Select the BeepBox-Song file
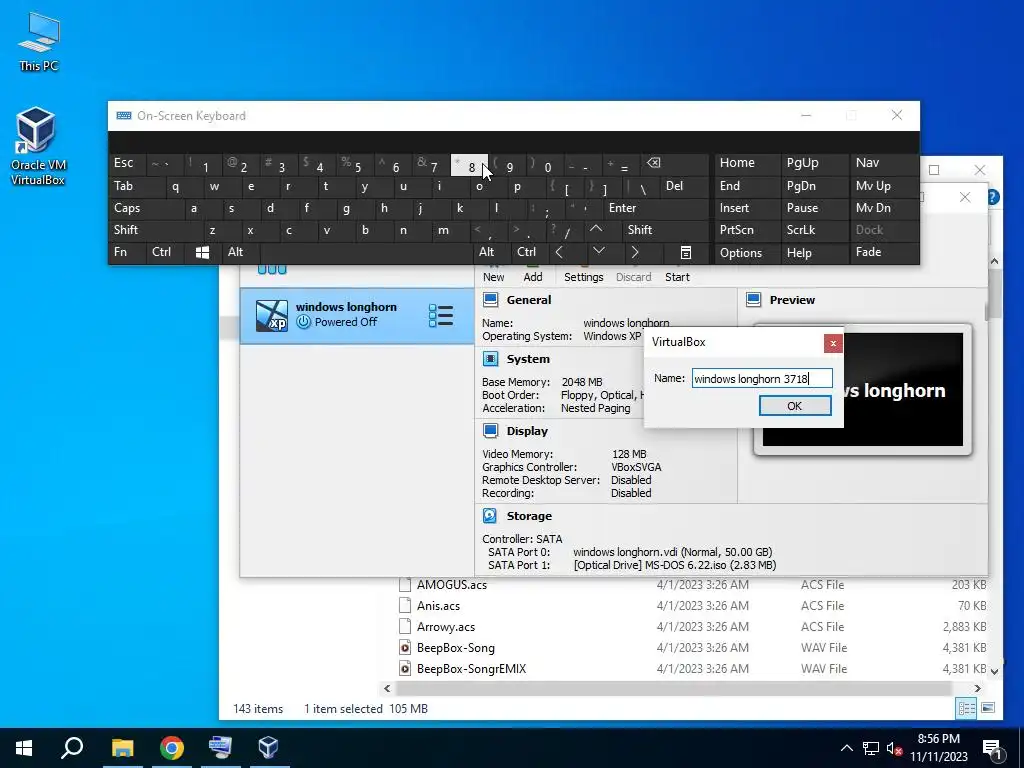This screenshot has width=1024, height=768. 455,647
